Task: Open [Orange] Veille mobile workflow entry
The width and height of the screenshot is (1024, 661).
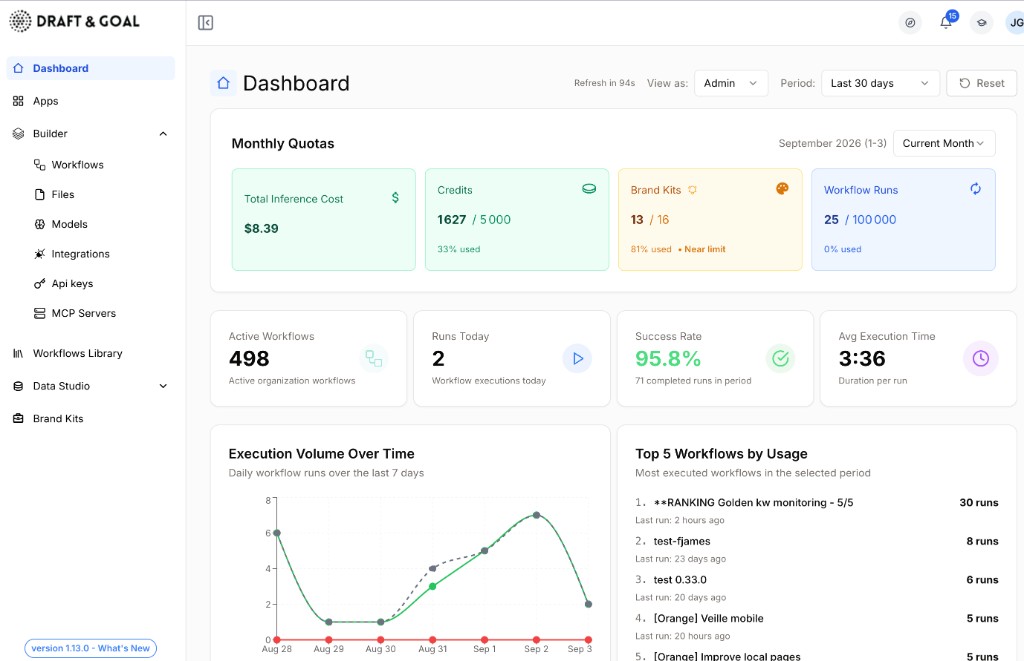Action: point(709,618)
